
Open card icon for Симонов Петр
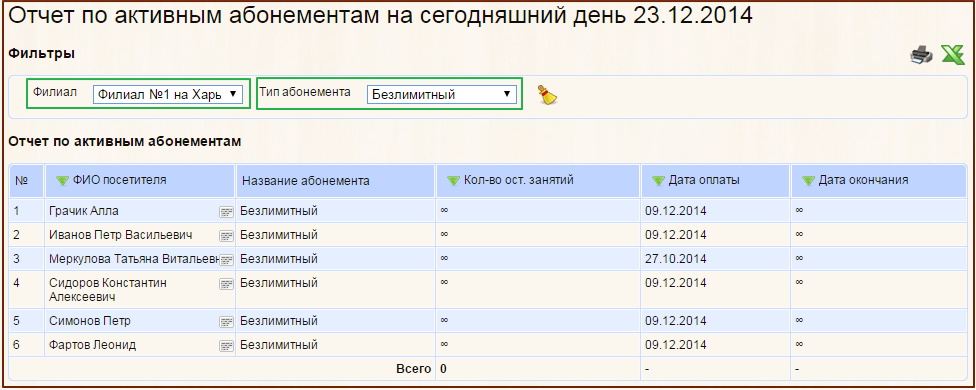pos(226,322)
